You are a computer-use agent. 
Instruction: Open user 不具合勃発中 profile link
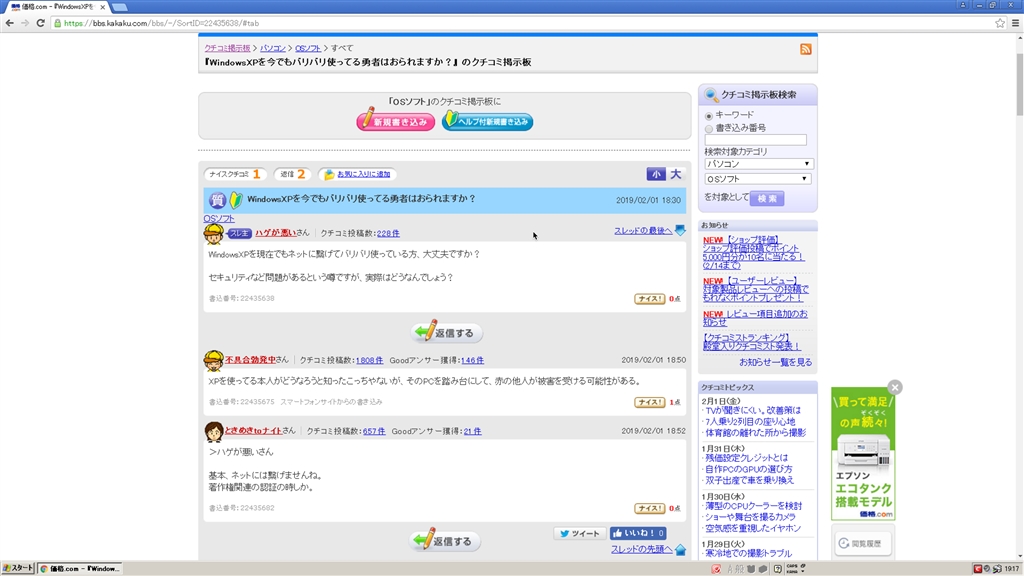[250, 360]
